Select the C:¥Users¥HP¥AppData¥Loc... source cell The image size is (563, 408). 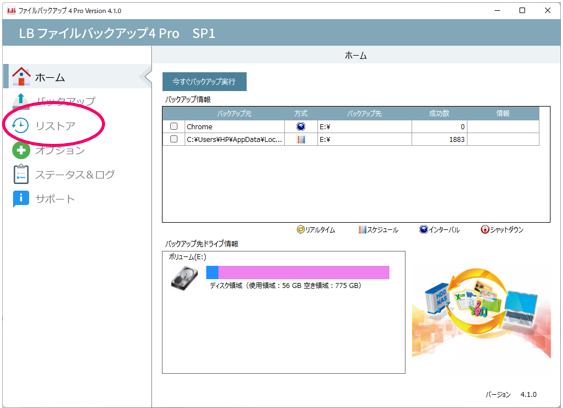coord(234,139)
